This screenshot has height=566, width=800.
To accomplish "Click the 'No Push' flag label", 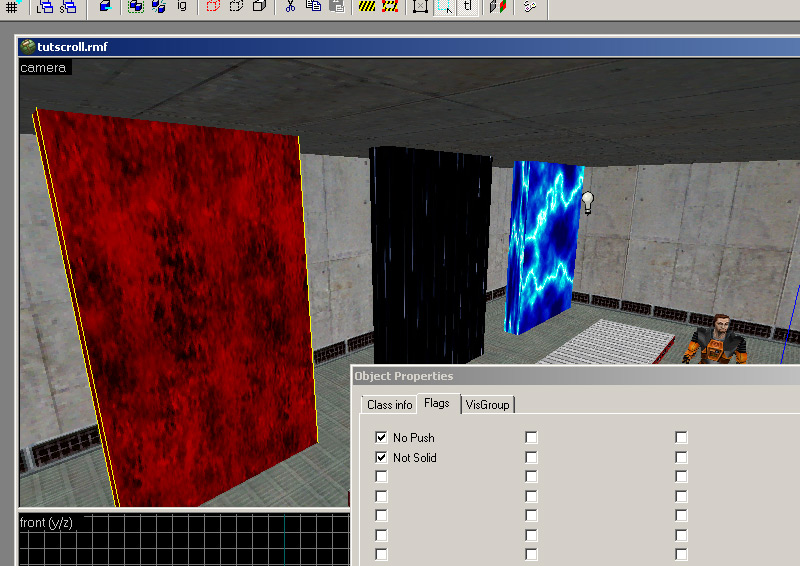I will 414,437.
